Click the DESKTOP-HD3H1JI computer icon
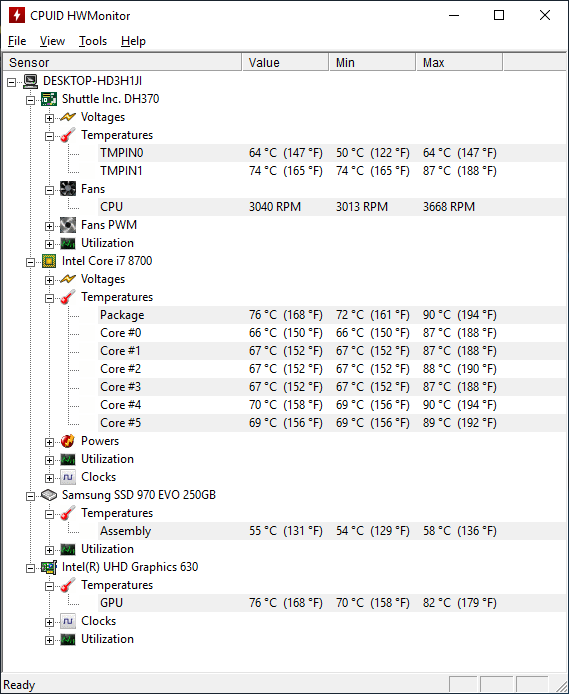The width and height of the screenshot is (569, 694). coord(31,81)
